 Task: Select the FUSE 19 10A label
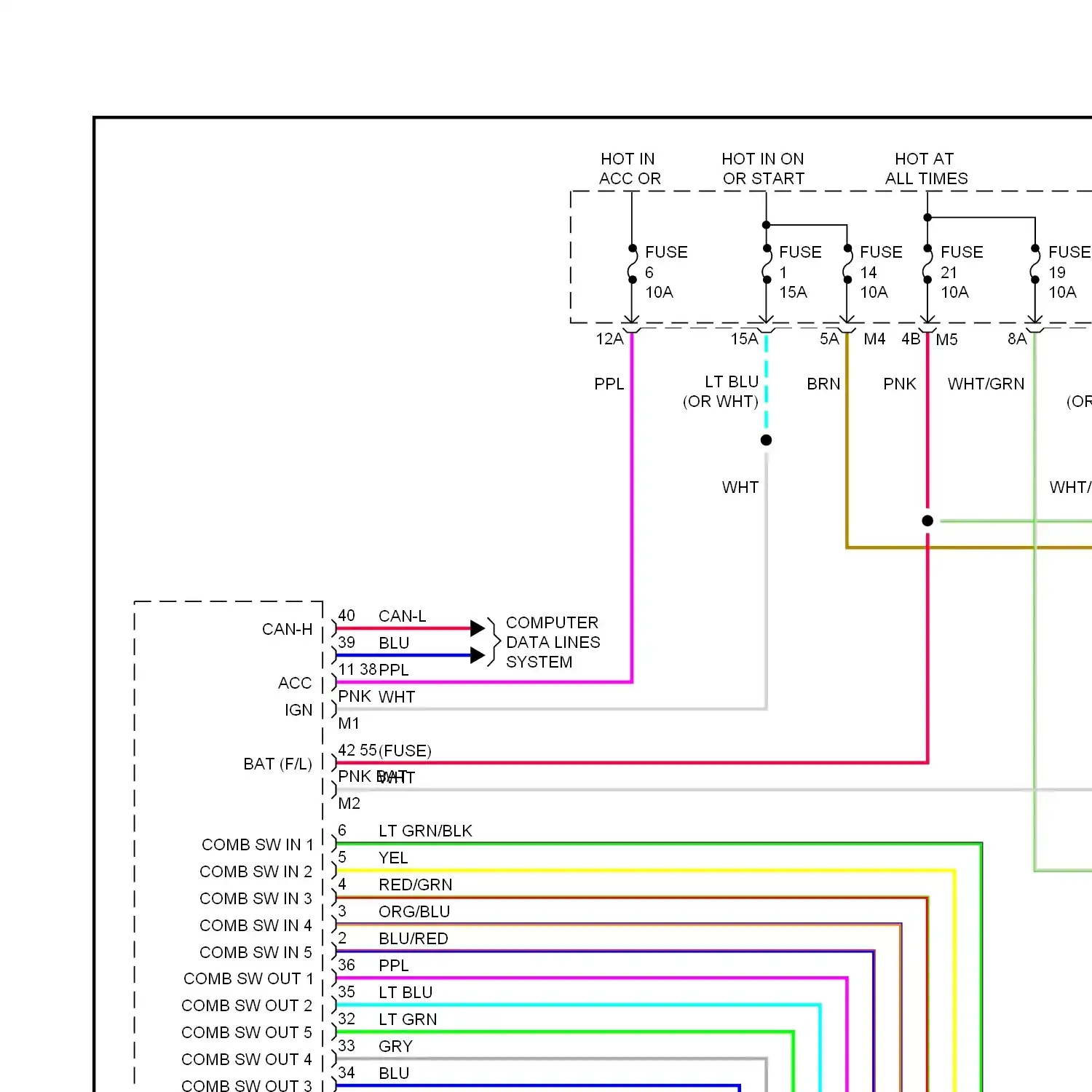click(x=1069, y=272)
